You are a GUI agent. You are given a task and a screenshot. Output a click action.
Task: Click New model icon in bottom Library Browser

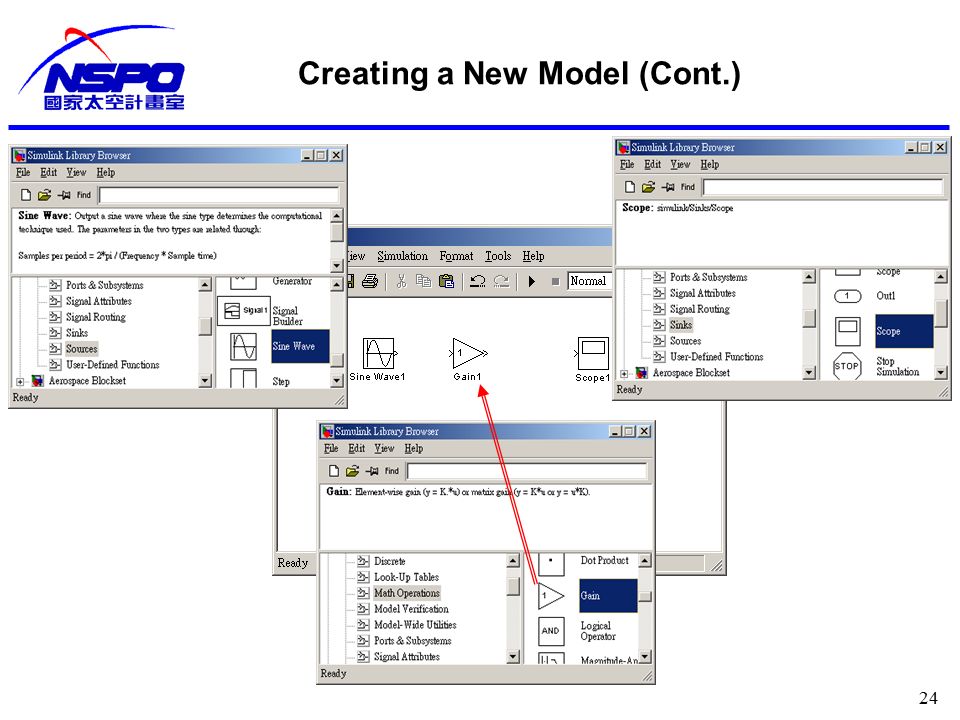pyautogui.click(x=334, y=471)
